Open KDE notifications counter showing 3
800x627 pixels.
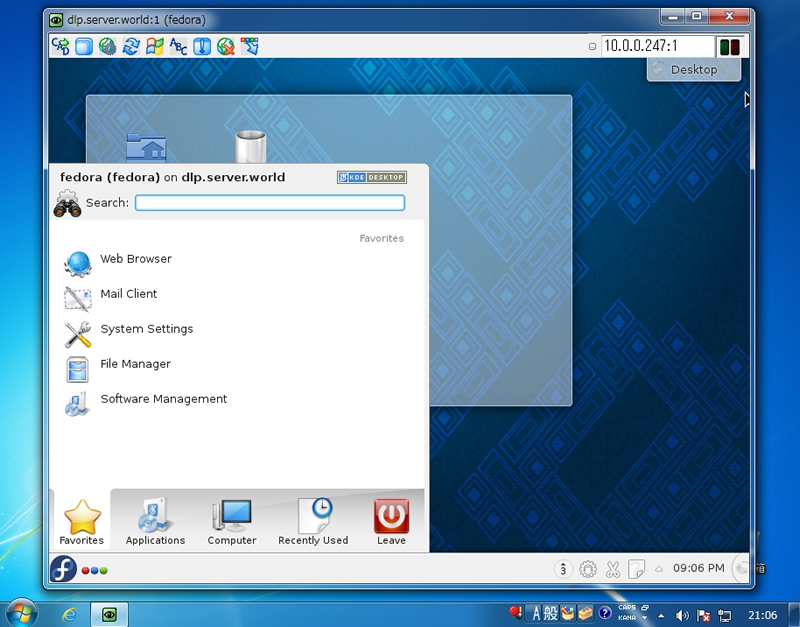(x=563, y=568)
